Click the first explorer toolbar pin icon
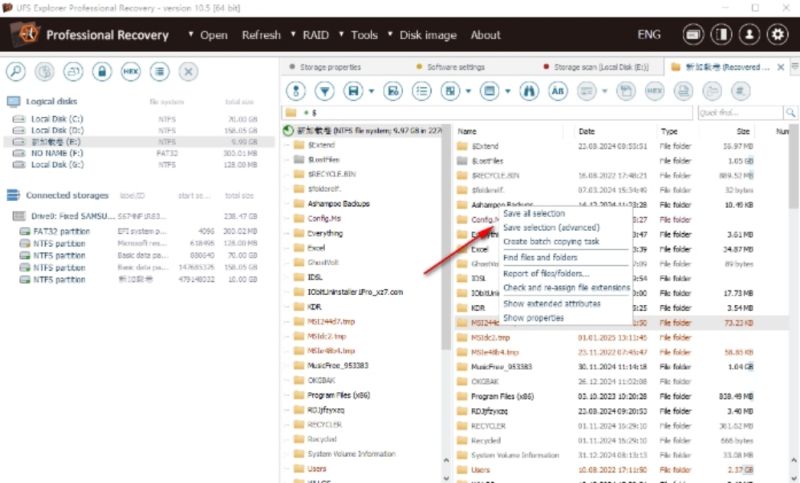This screenshot has width=800, height=483. pos(296,91)
